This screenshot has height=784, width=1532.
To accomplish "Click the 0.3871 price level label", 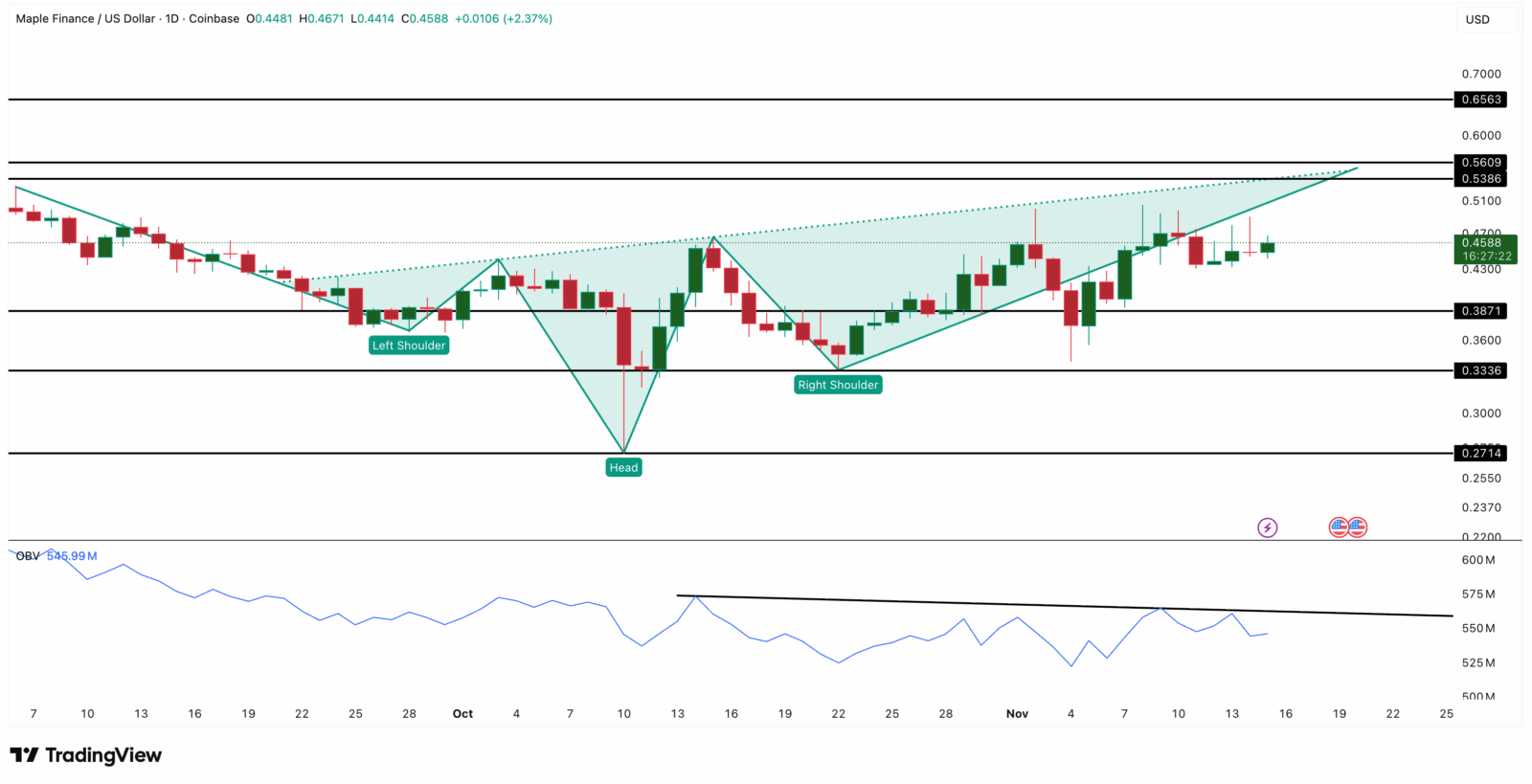I will pos(1480,311).
